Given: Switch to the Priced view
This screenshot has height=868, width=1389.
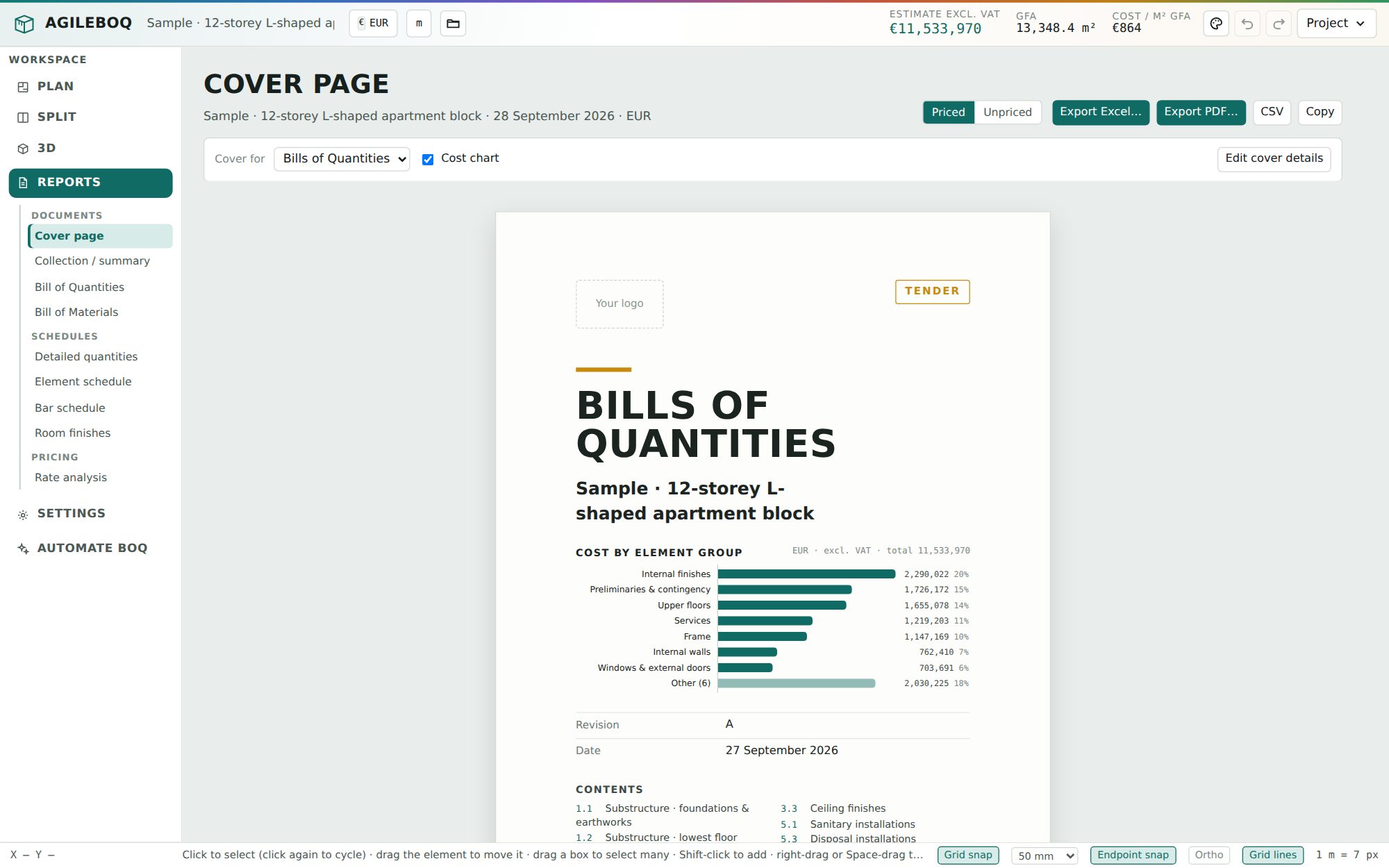Looking at the screenshot, I should (x=948, y=112).
